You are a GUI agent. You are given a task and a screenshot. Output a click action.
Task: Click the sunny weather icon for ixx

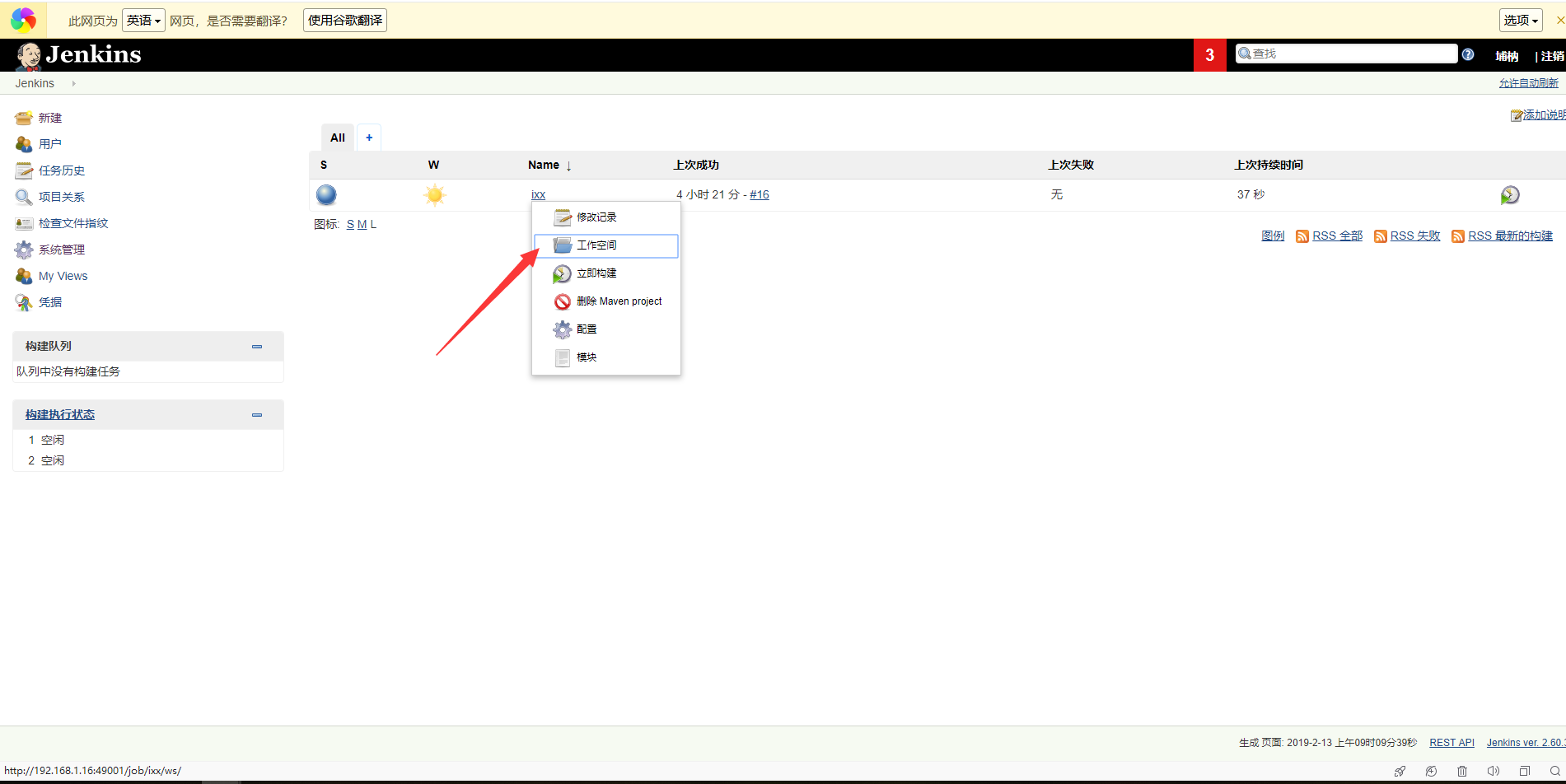pyautogui.click(x=434, y=195)
